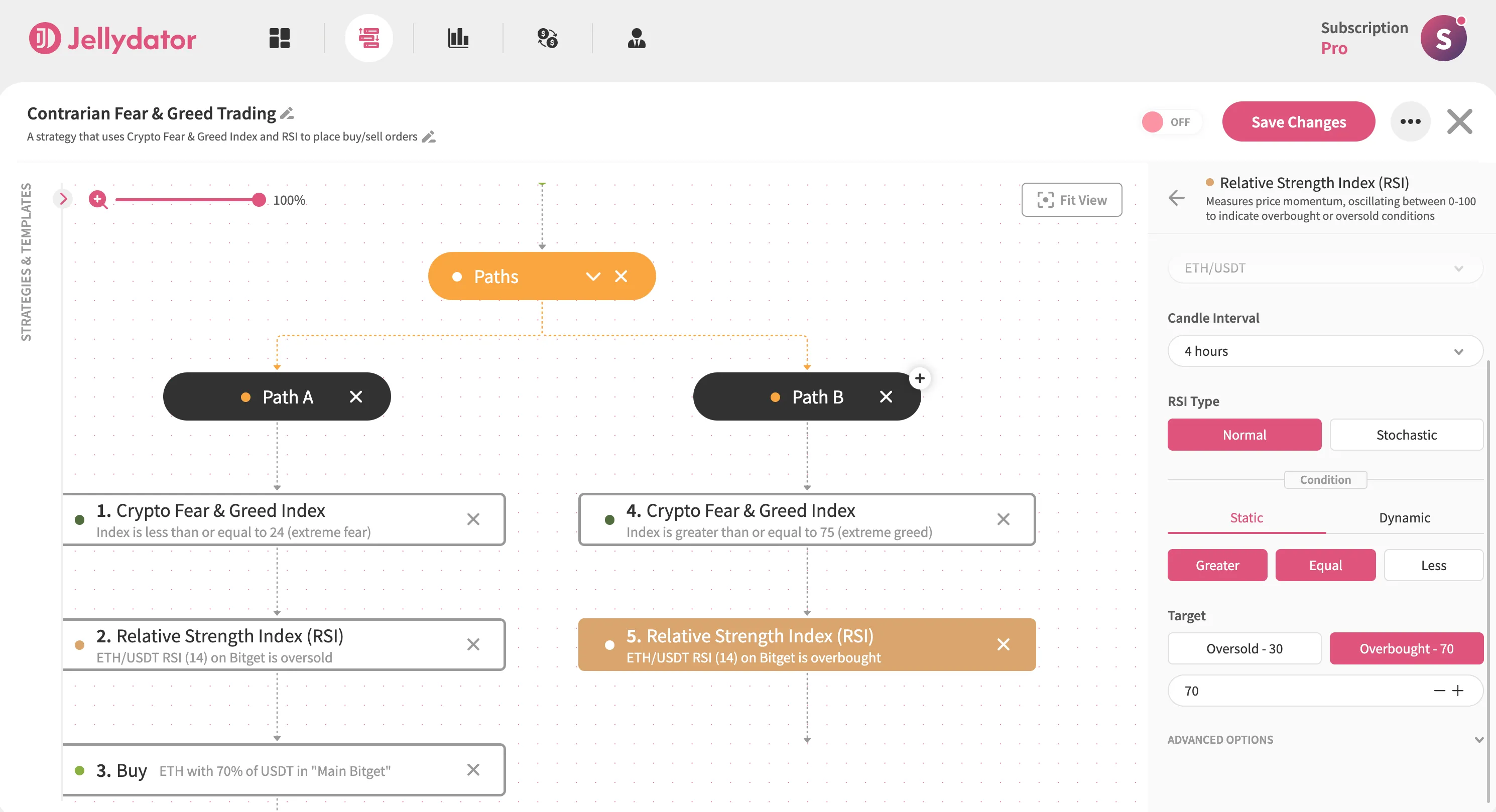Toggle the Equal condition

(x=1325, y=565)
